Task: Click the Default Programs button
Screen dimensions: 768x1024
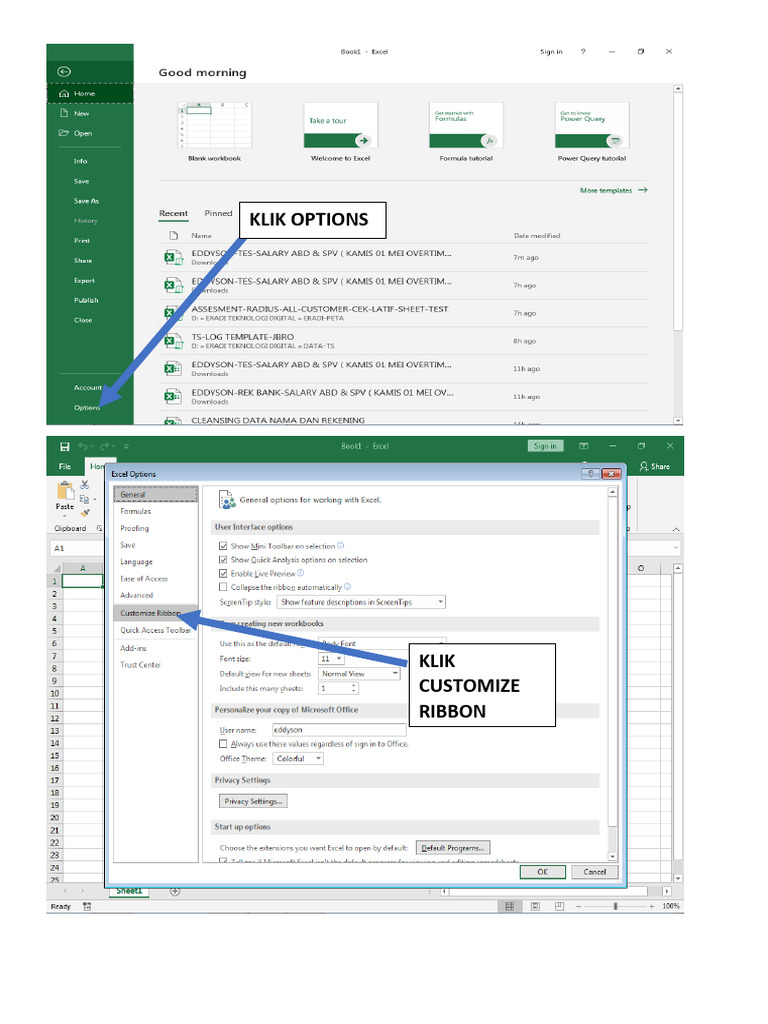Action: coord(453,848)
